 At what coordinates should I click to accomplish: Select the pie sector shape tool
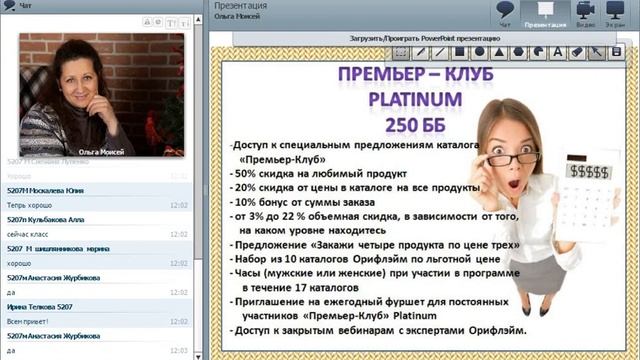click(x=538, y=53)
